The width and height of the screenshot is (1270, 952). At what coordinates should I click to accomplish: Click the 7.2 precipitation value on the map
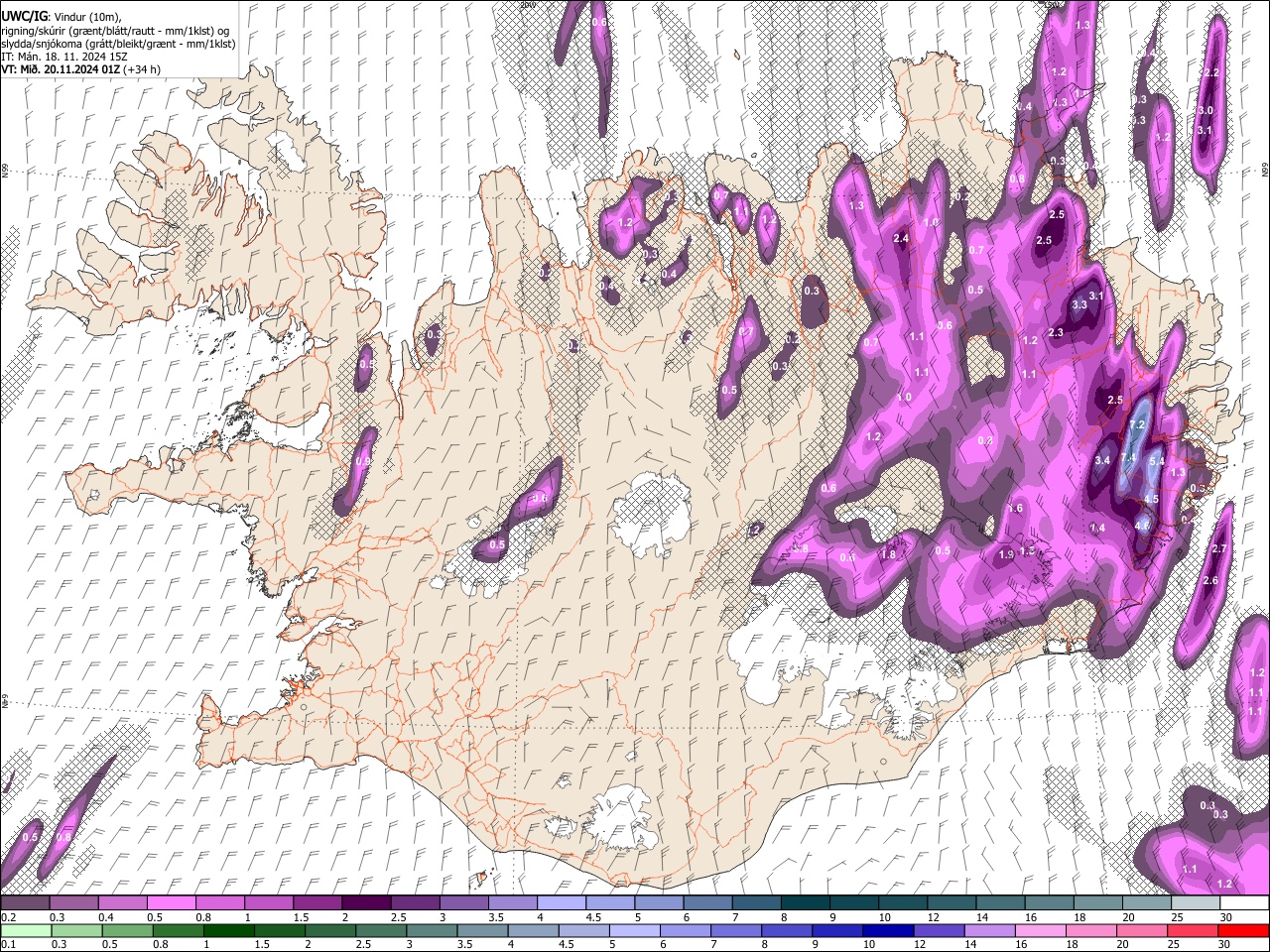(1138, 425)
